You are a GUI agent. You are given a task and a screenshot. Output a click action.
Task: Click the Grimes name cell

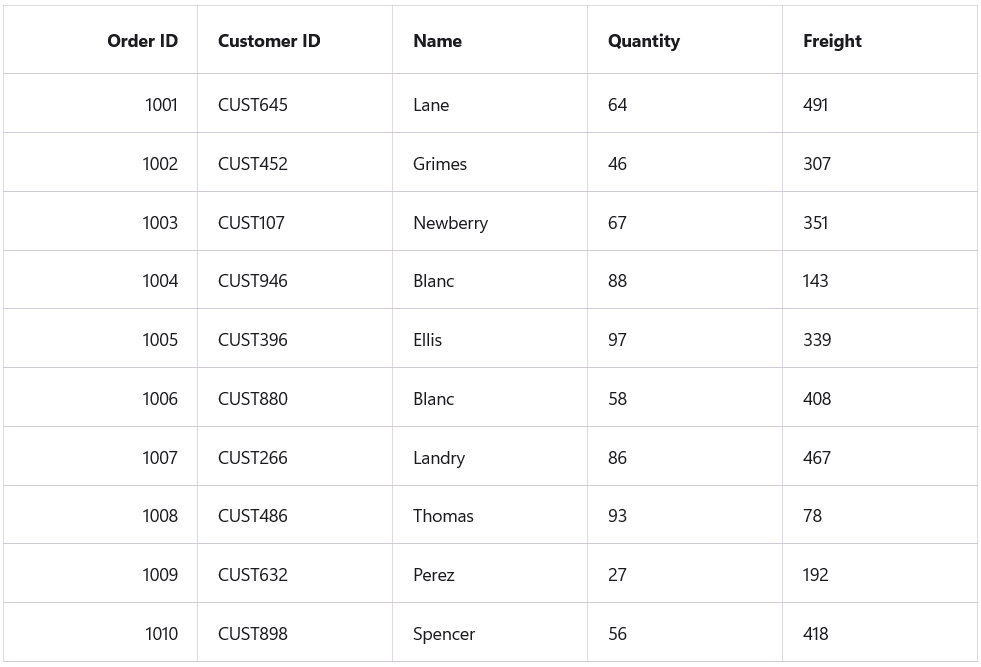tap(439, 164)
